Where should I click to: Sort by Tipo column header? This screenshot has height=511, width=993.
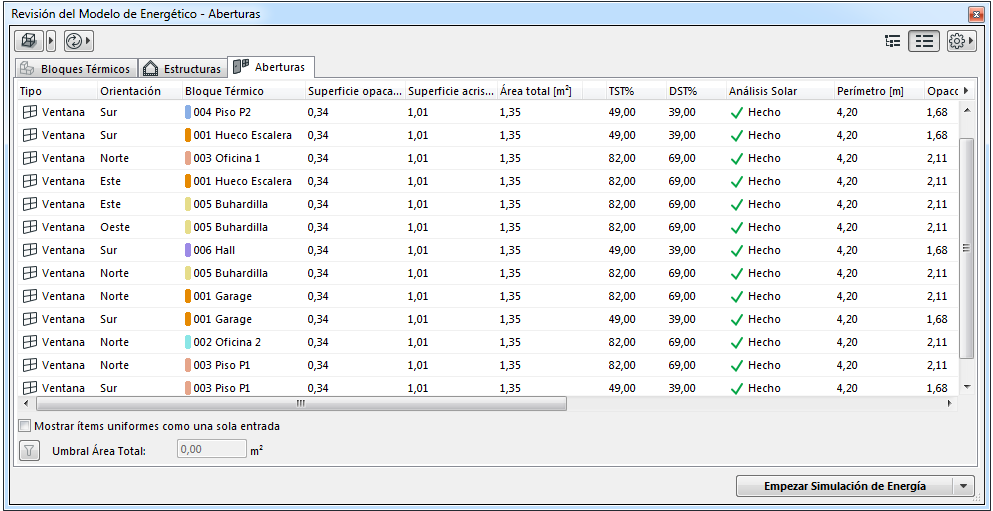click(56, 91)
